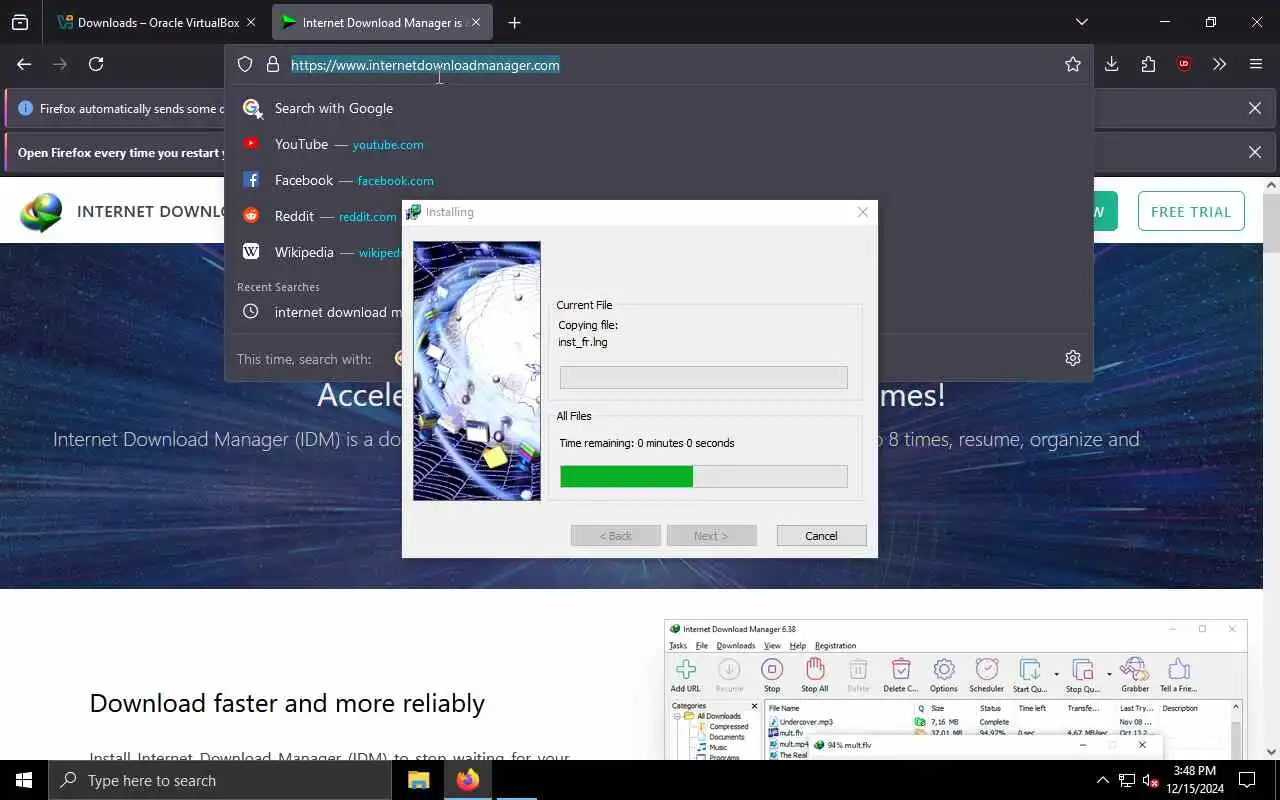Open a new tab with plus button
This screenshot has width=1280, height=800.
[x=514, y=22]
